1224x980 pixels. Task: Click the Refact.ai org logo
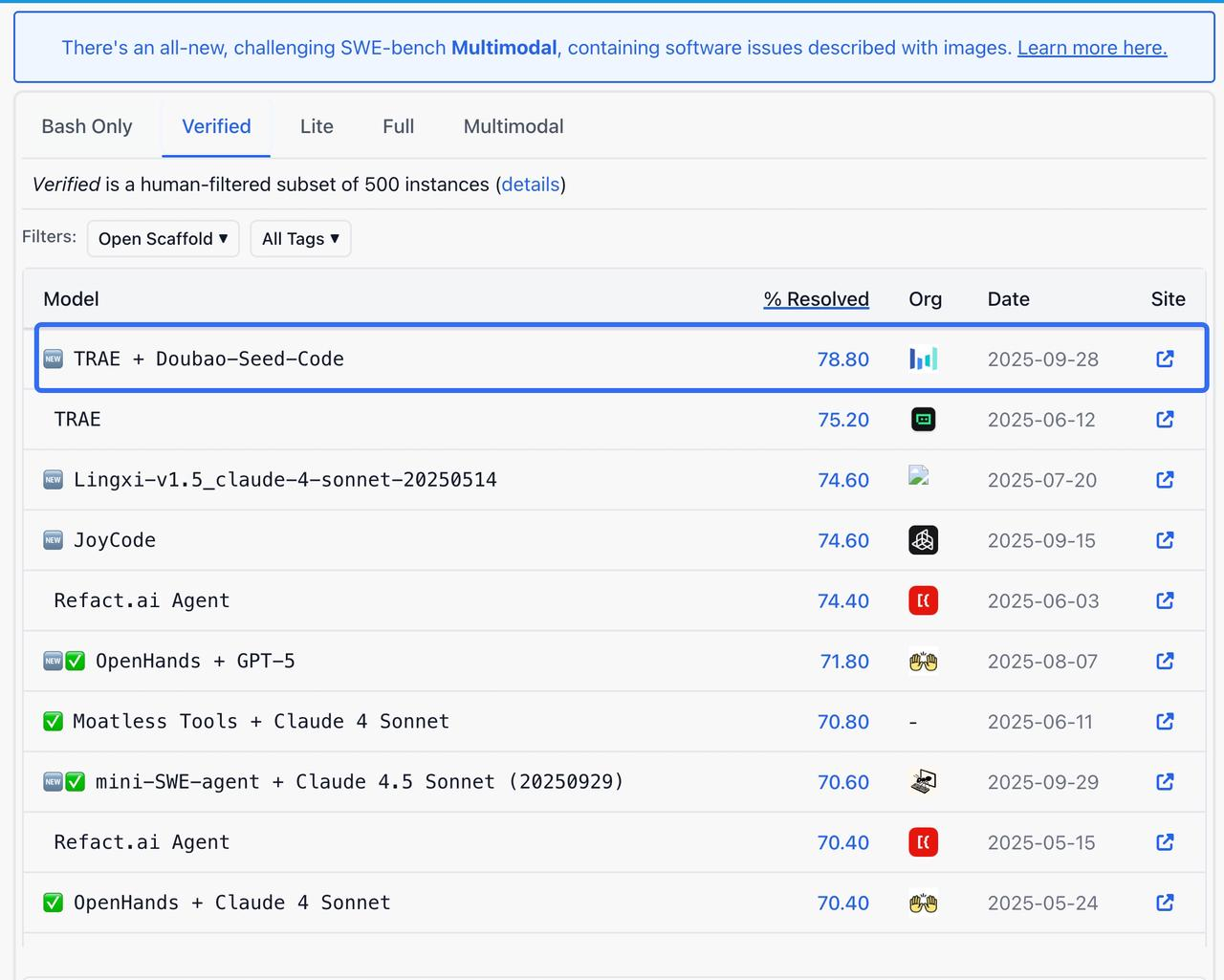923,600
